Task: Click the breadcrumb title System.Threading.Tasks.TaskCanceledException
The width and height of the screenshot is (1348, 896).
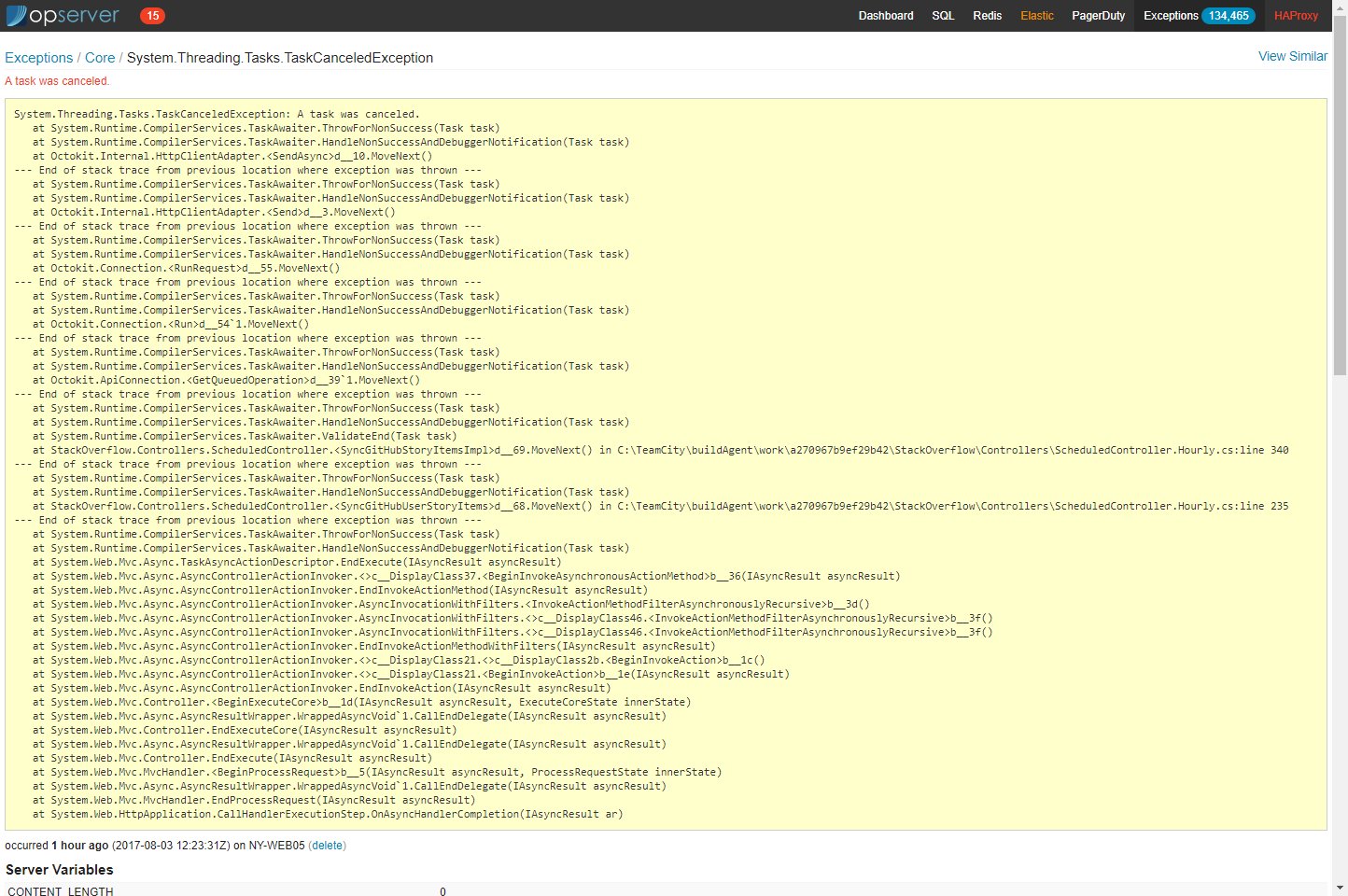Action: 280,58
